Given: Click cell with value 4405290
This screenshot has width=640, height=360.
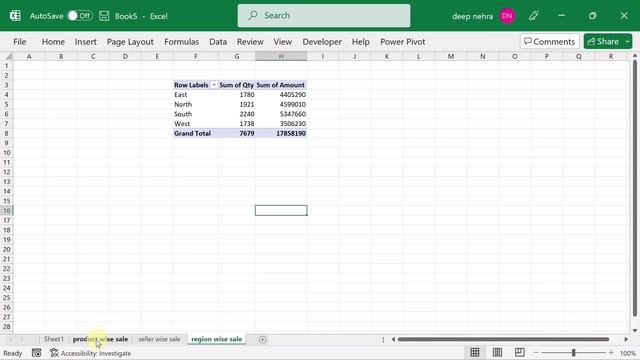Looking at the screenshot, I should tap(281, 95).
